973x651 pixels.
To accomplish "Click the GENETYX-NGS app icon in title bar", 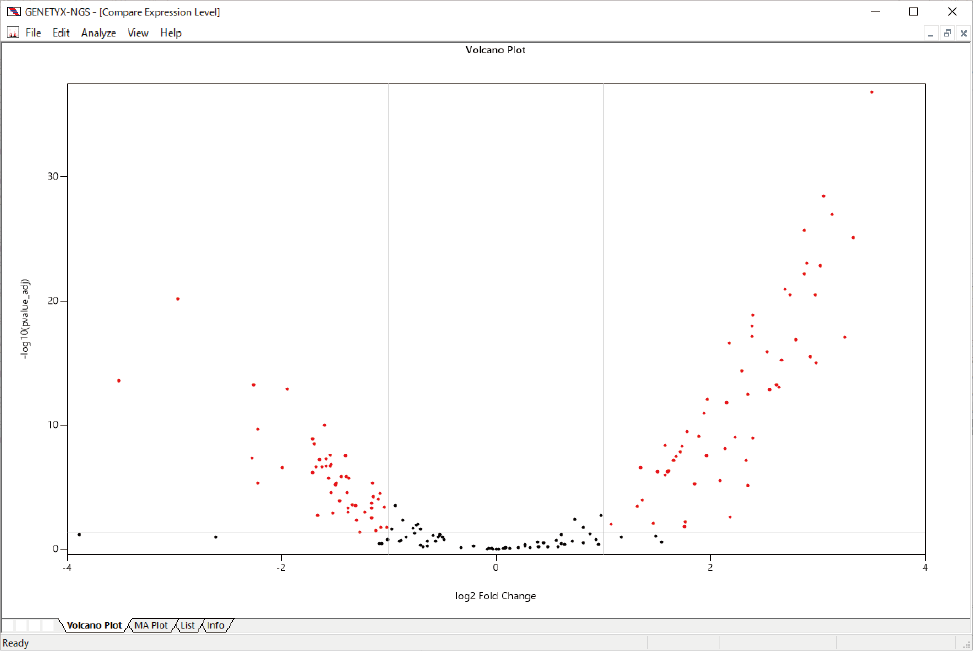I will (13, 12).
